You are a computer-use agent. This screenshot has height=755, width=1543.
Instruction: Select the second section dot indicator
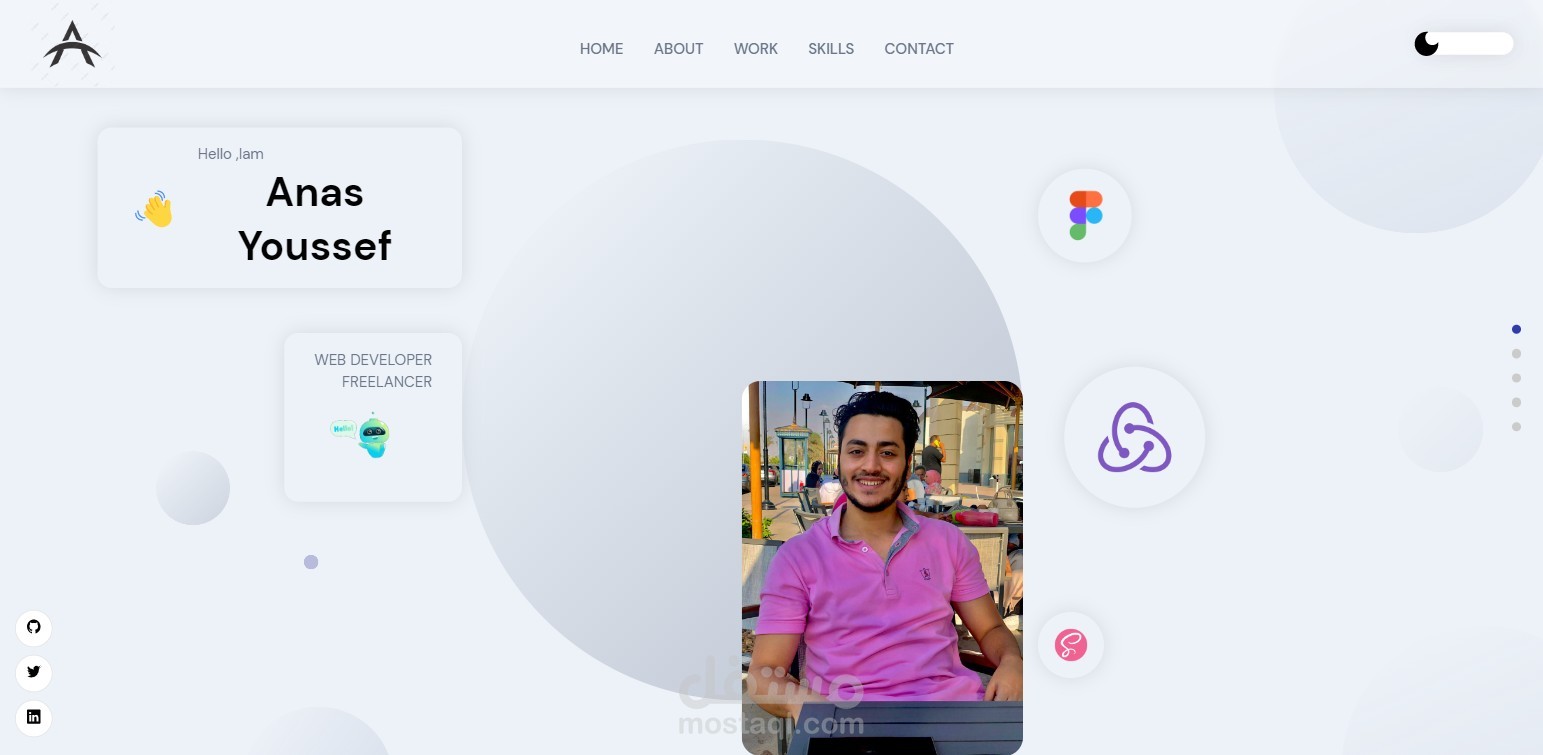click(1516, 353)
